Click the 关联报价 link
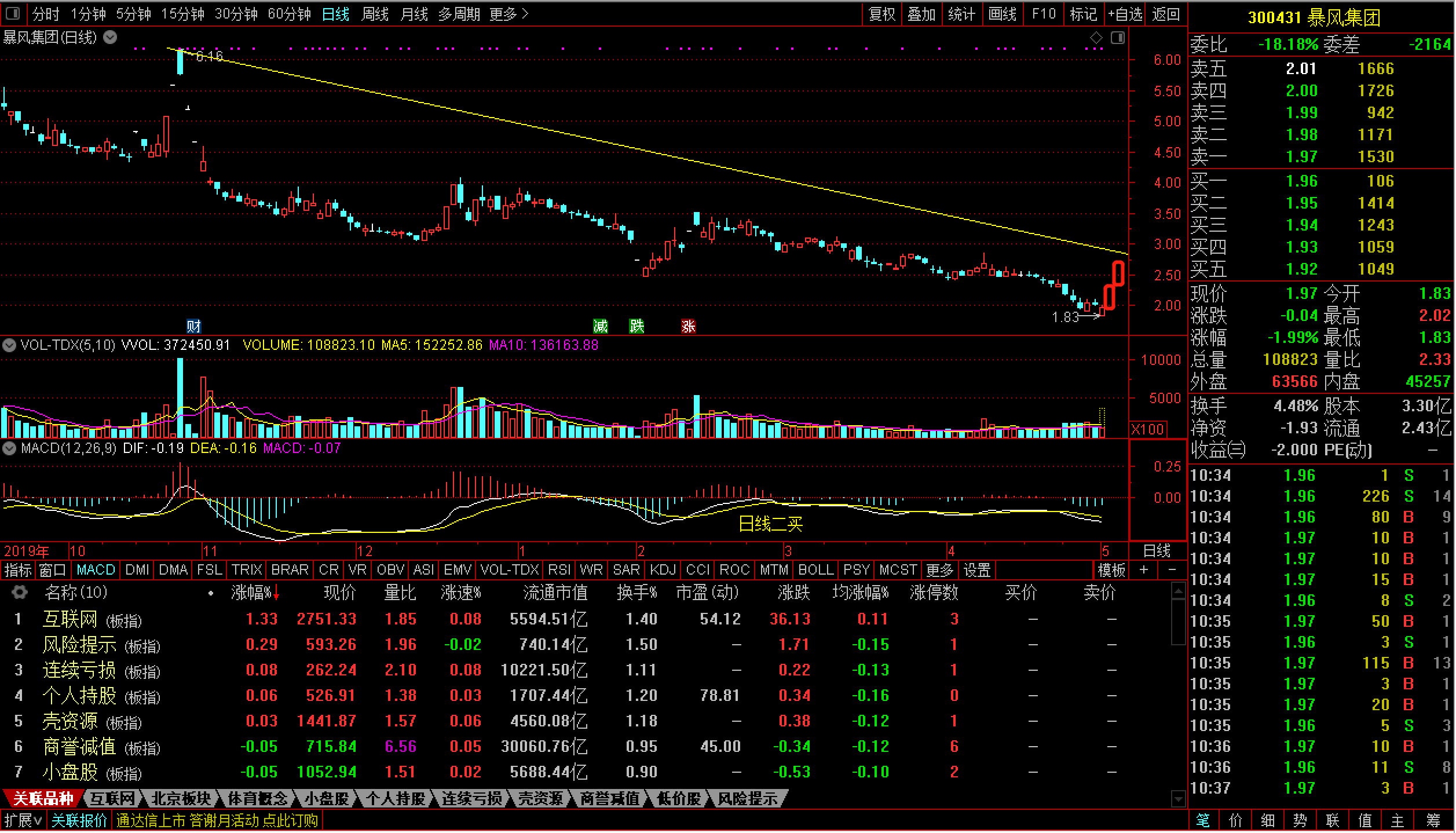The width and height of the screenshot is (1456, 833). click(79, 821)
